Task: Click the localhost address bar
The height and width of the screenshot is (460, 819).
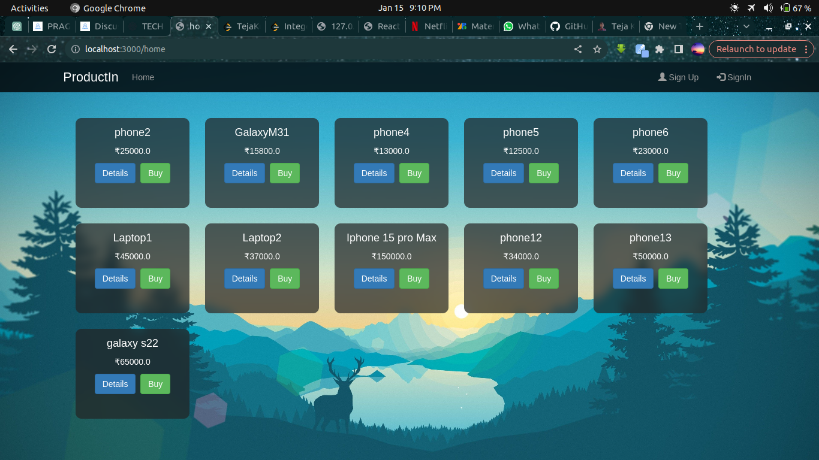Action: (x=324, y=49)
